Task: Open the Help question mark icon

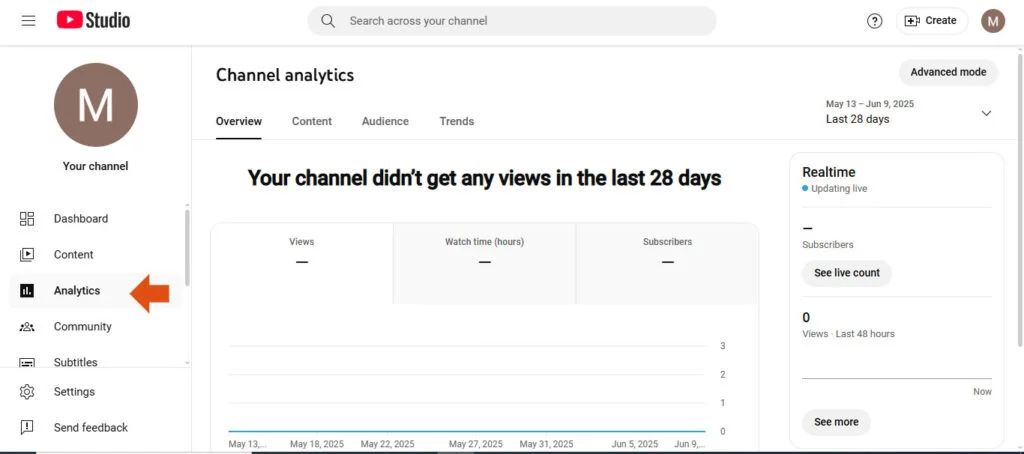Action: 874,21
